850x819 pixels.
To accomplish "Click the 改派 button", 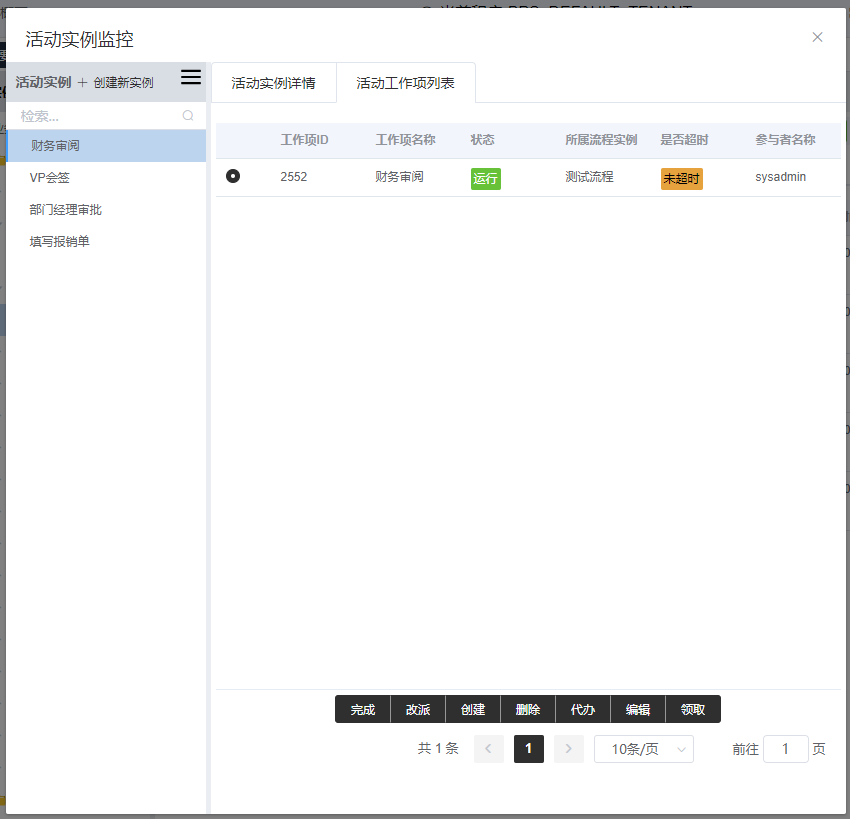I will pos(418,710).
